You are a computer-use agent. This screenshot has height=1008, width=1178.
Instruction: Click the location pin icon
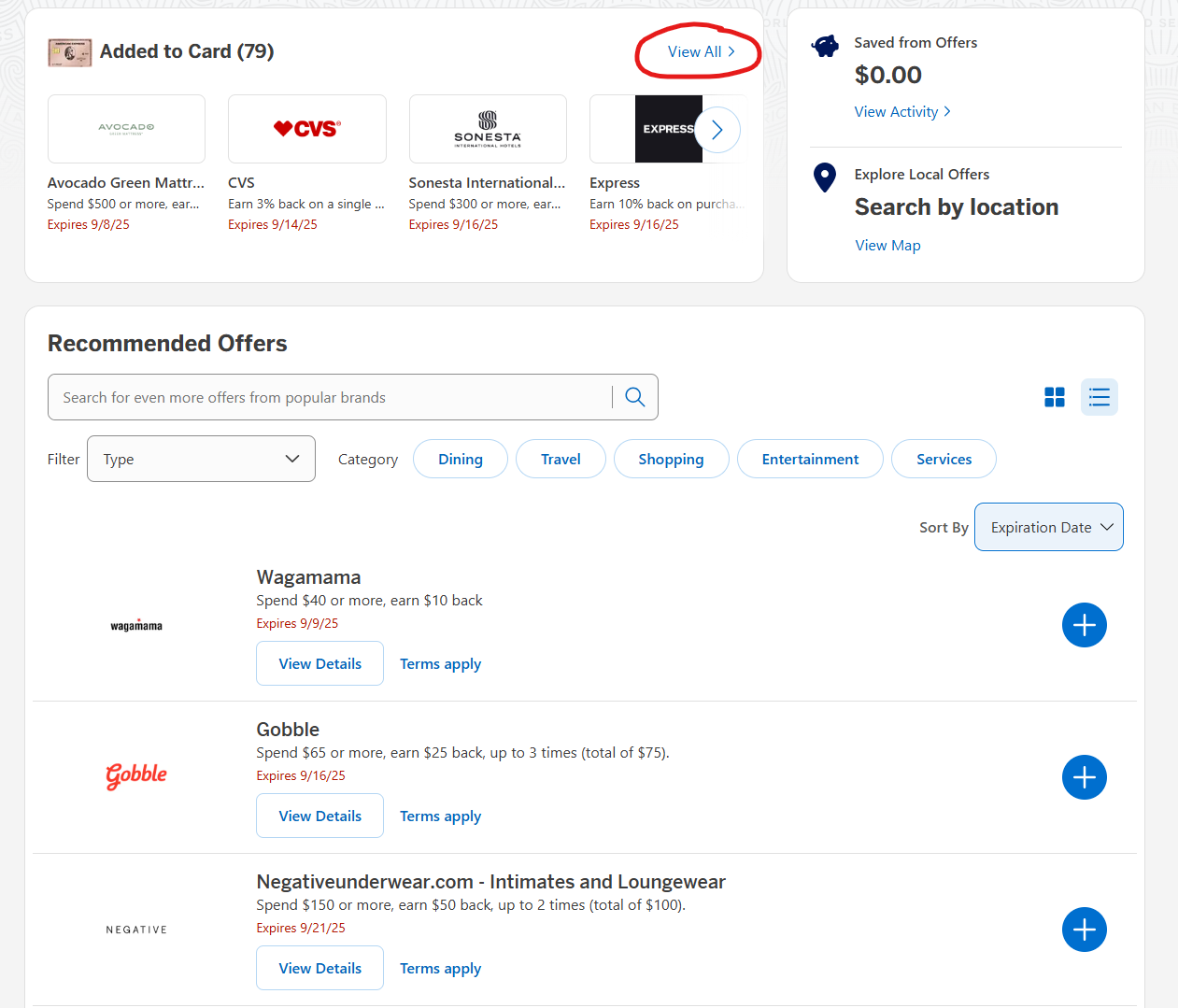coord(825,177)
